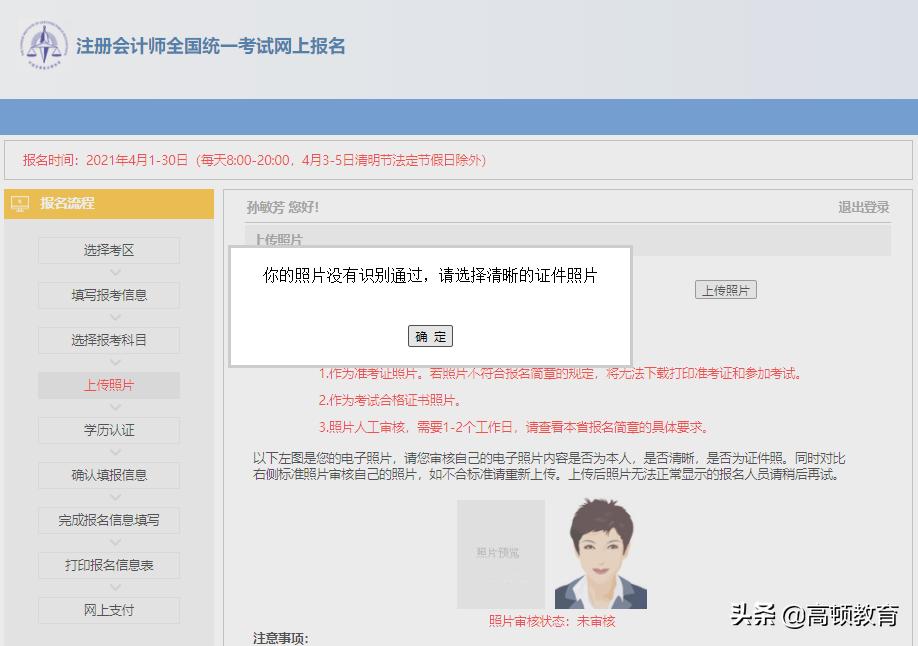Click the monitor icon beside 报名流程
918x646 pixels.
coord(20,204)
